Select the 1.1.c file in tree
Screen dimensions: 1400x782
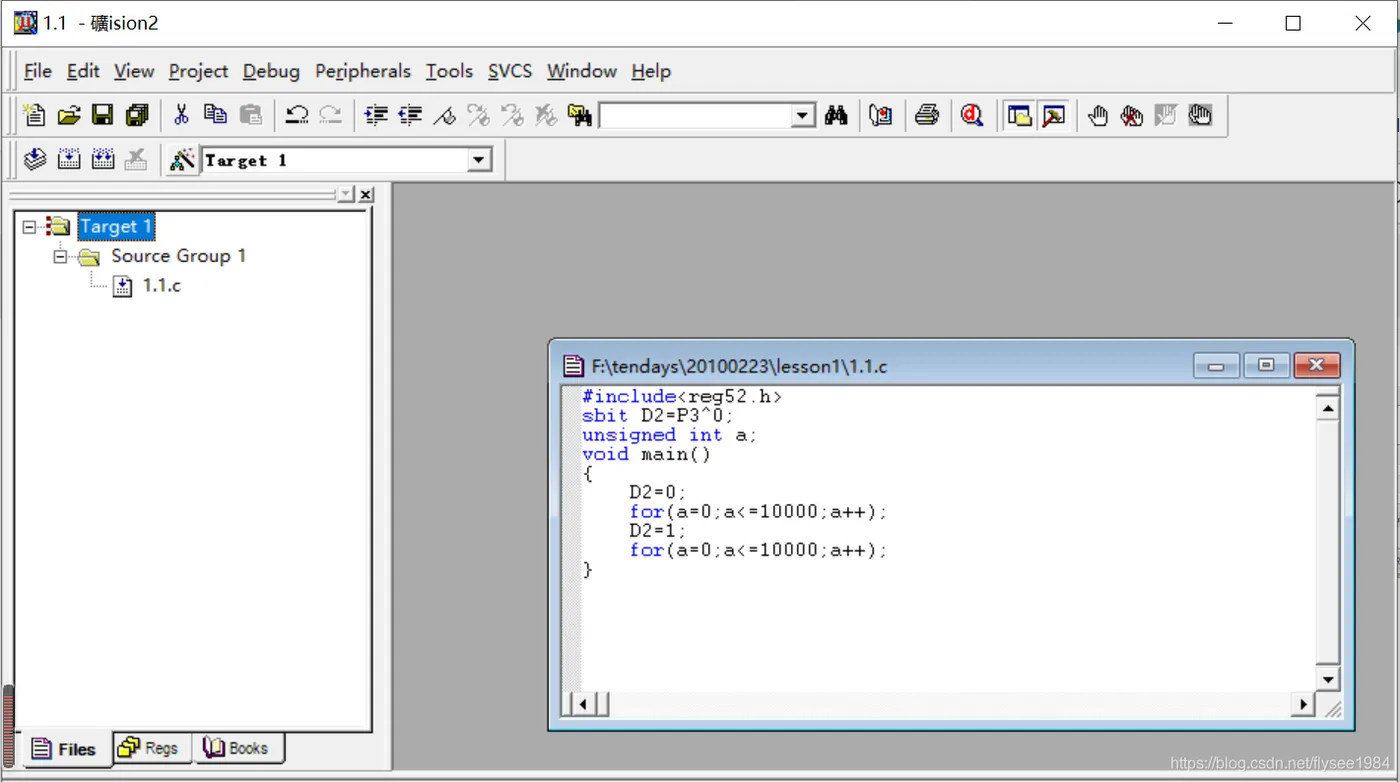point(161,286)
